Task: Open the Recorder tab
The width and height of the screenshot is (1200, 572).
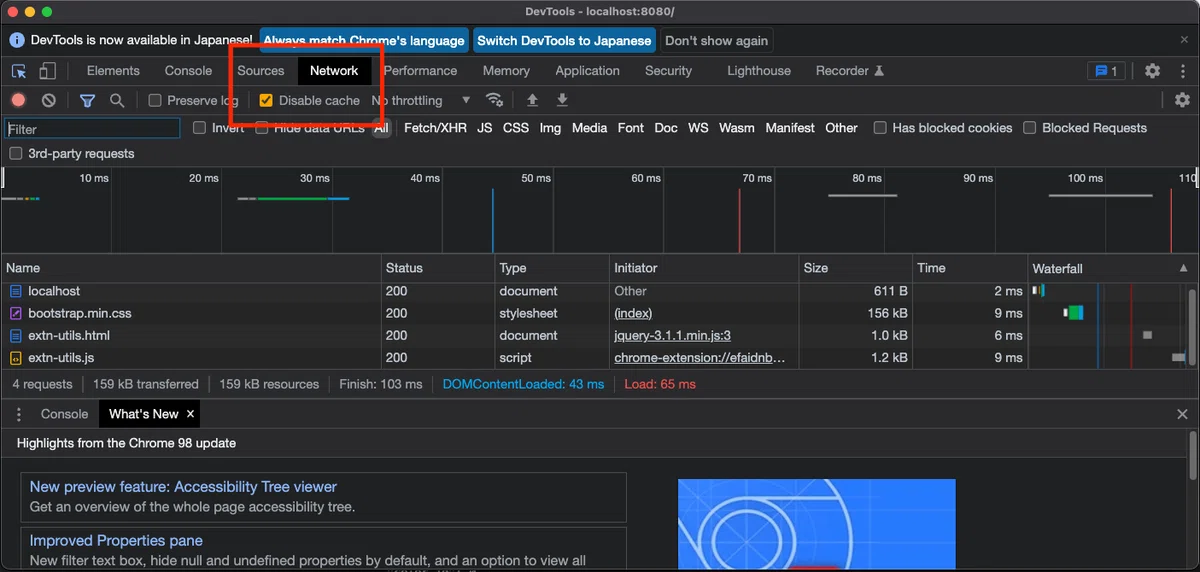Action: (850, 71)
